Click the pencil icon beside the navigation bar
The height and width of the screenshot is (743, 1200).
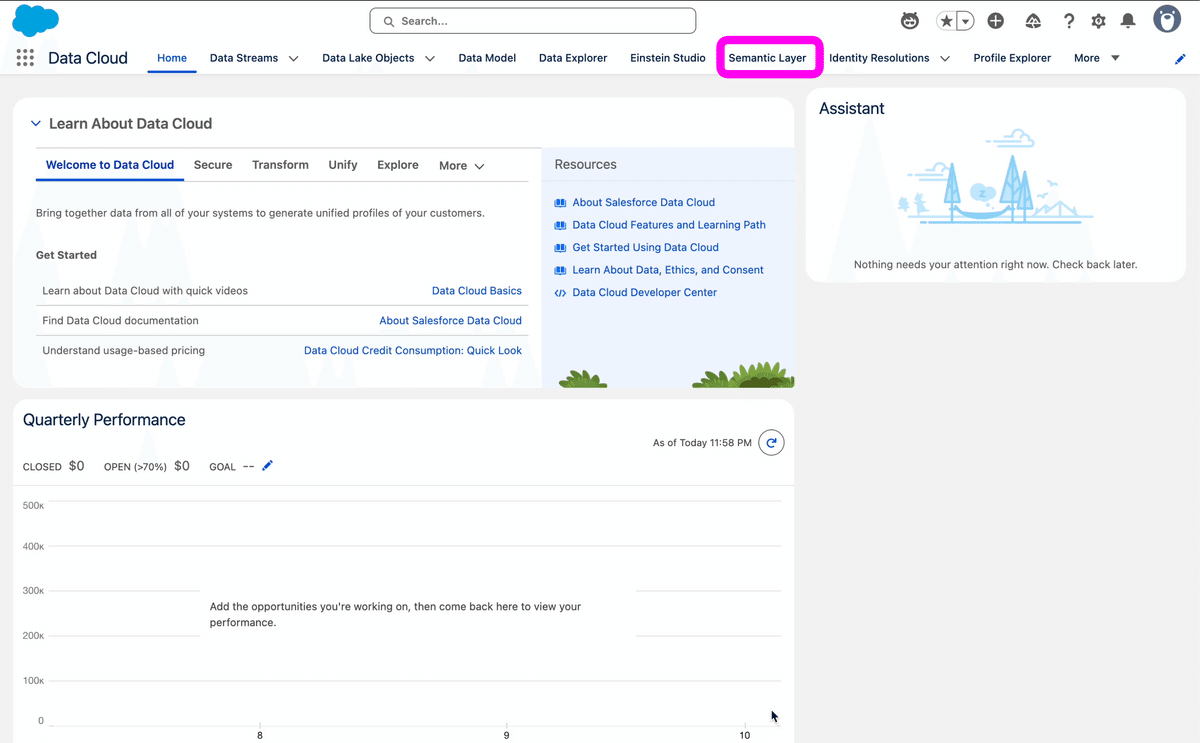1180,59
